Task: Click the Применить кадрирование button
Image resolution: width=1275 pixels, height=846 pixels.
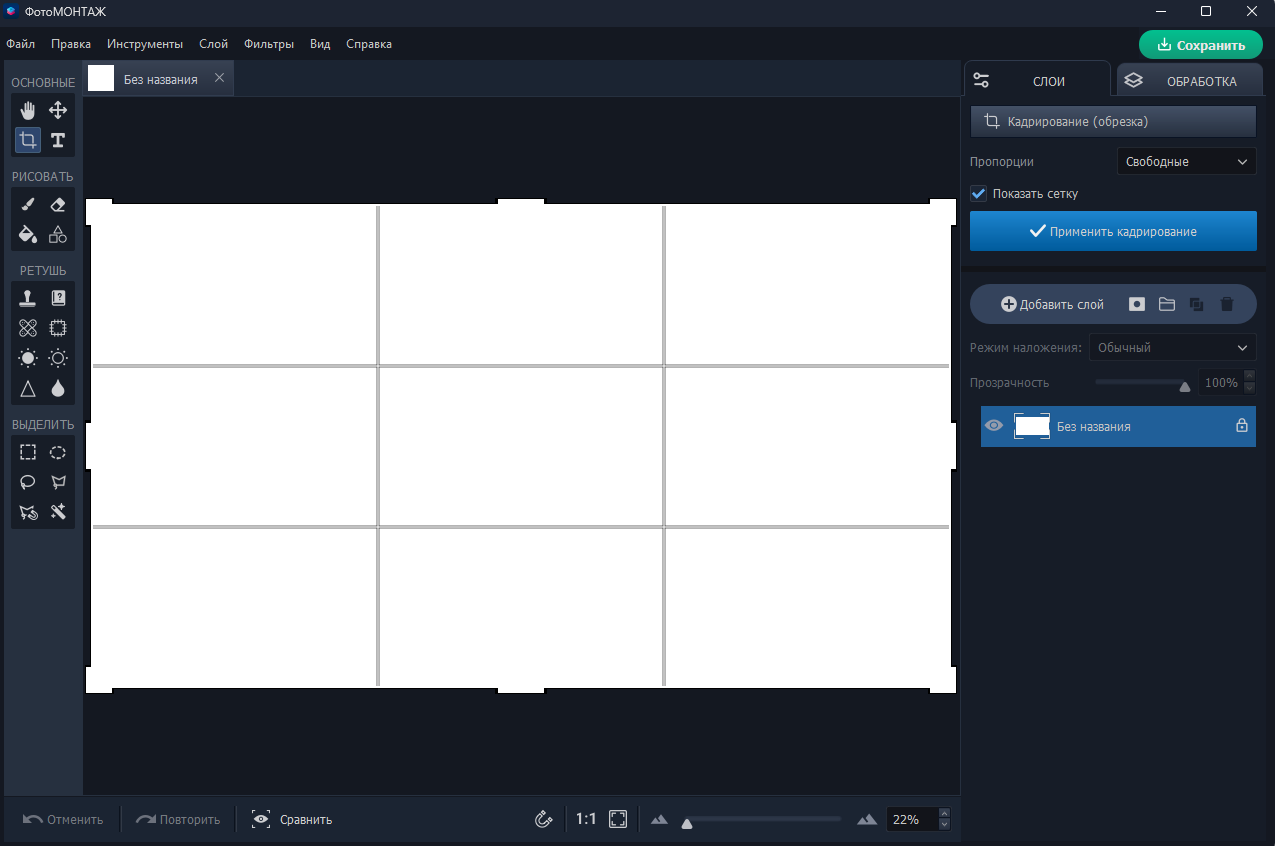Action: 1113,231
